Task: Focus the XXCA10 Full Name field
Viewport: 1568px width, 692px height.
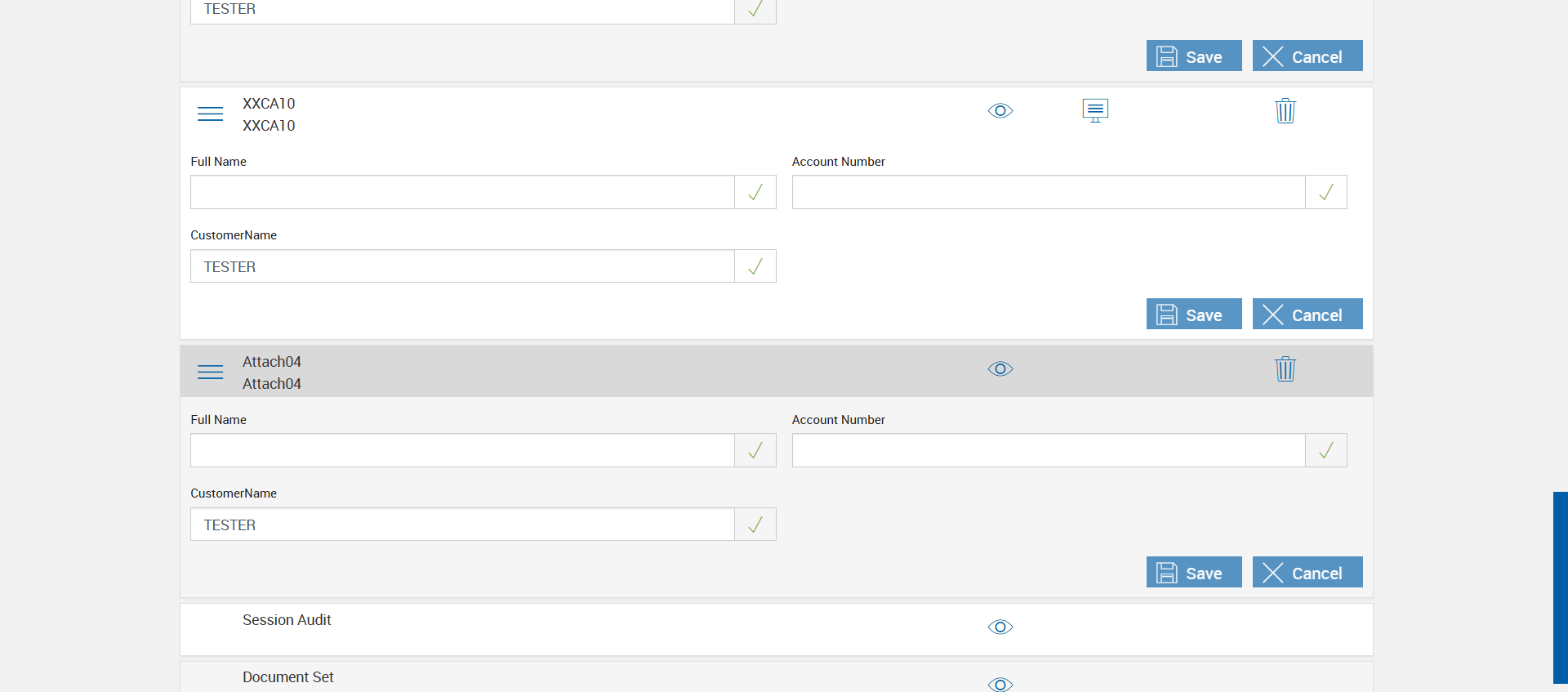Action: tap(462, 192)
